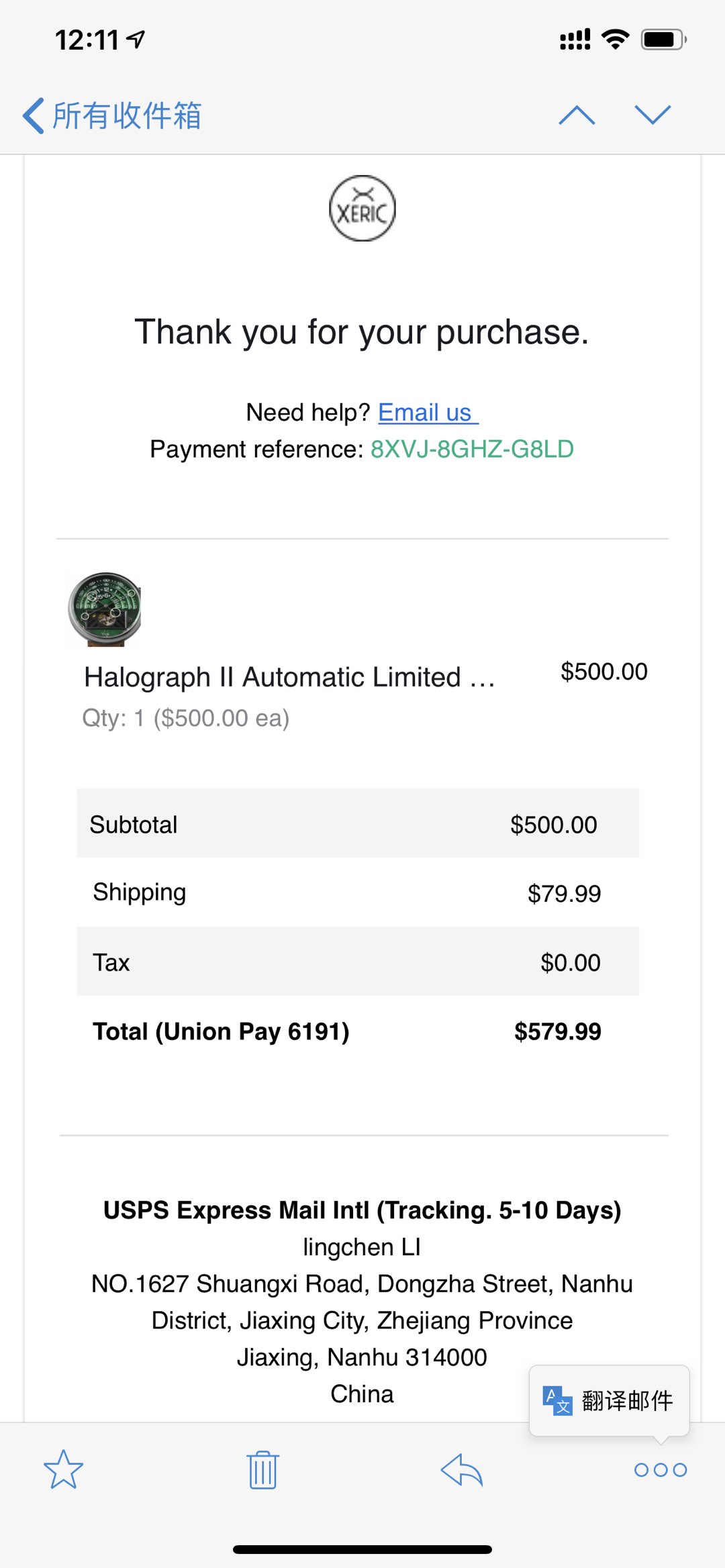Go to next email with down arrow

(652, 115)
